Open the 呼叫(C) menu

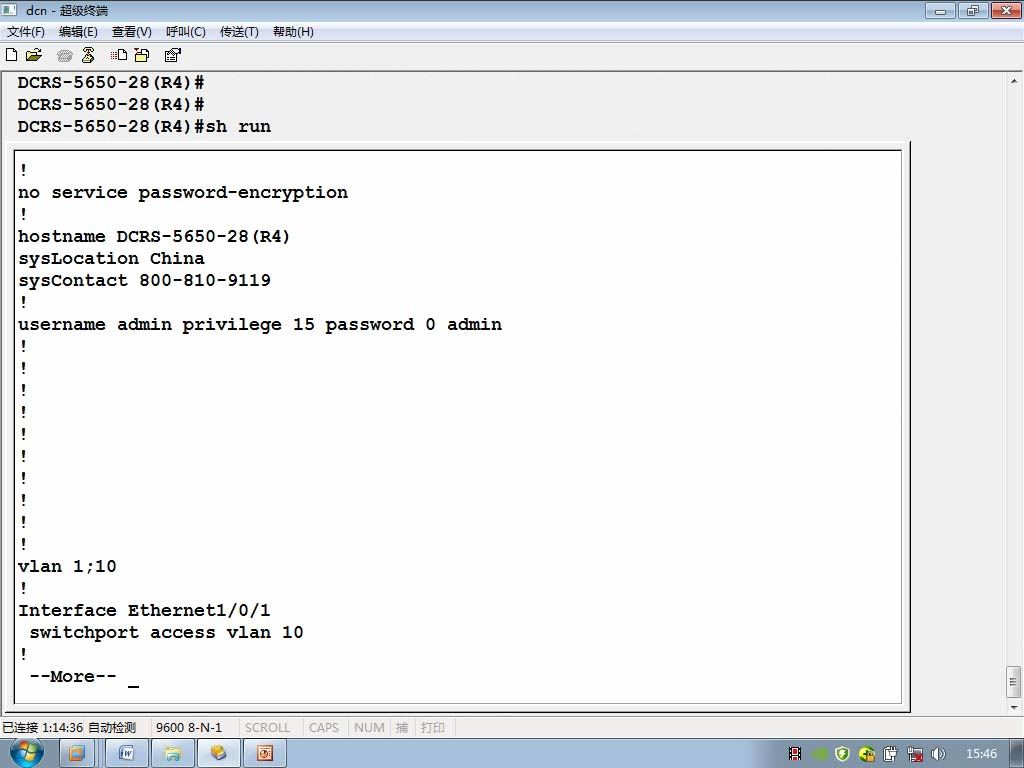pos(186,31)
